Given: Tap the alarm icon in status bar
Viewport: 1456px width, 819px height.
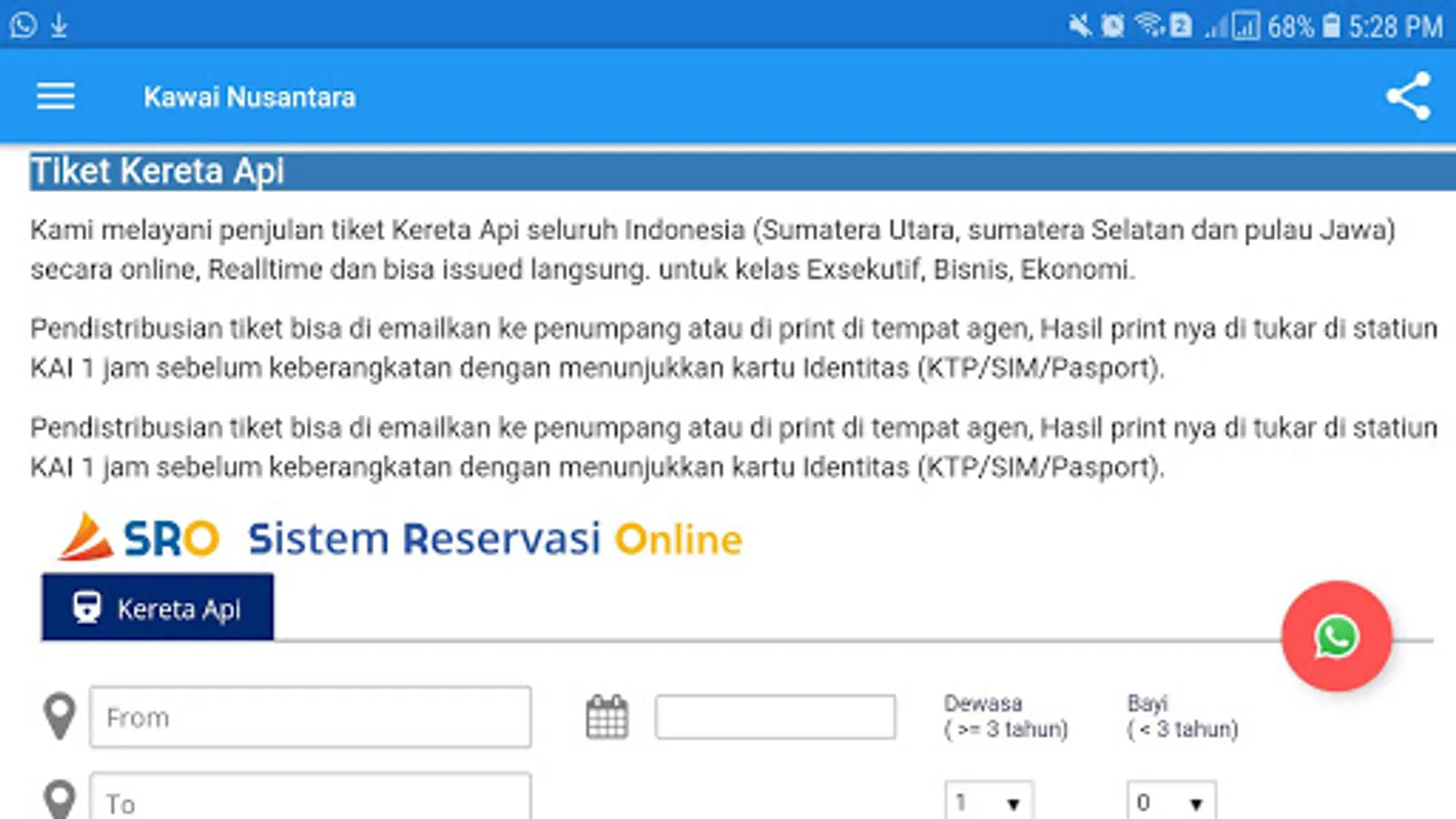Looking at the screenshot, I should 1113,25.
